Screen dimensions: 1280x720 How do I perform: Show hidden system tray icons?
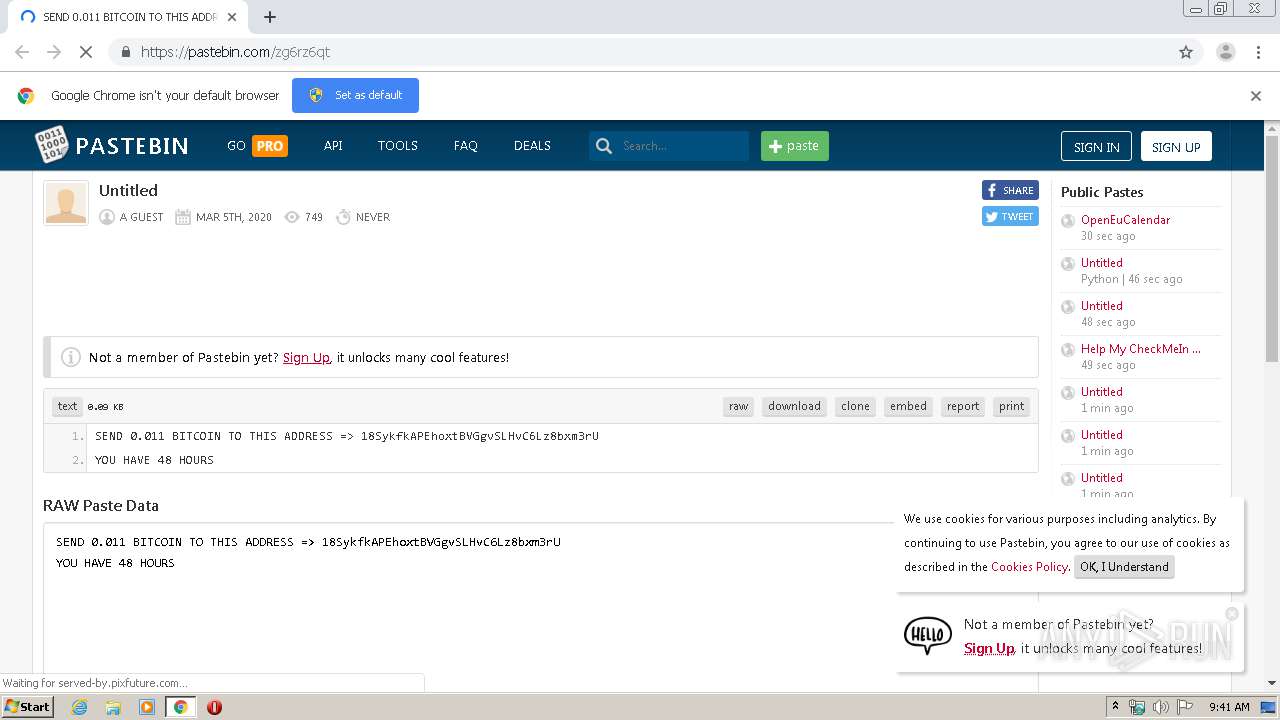coord(1116,707)
